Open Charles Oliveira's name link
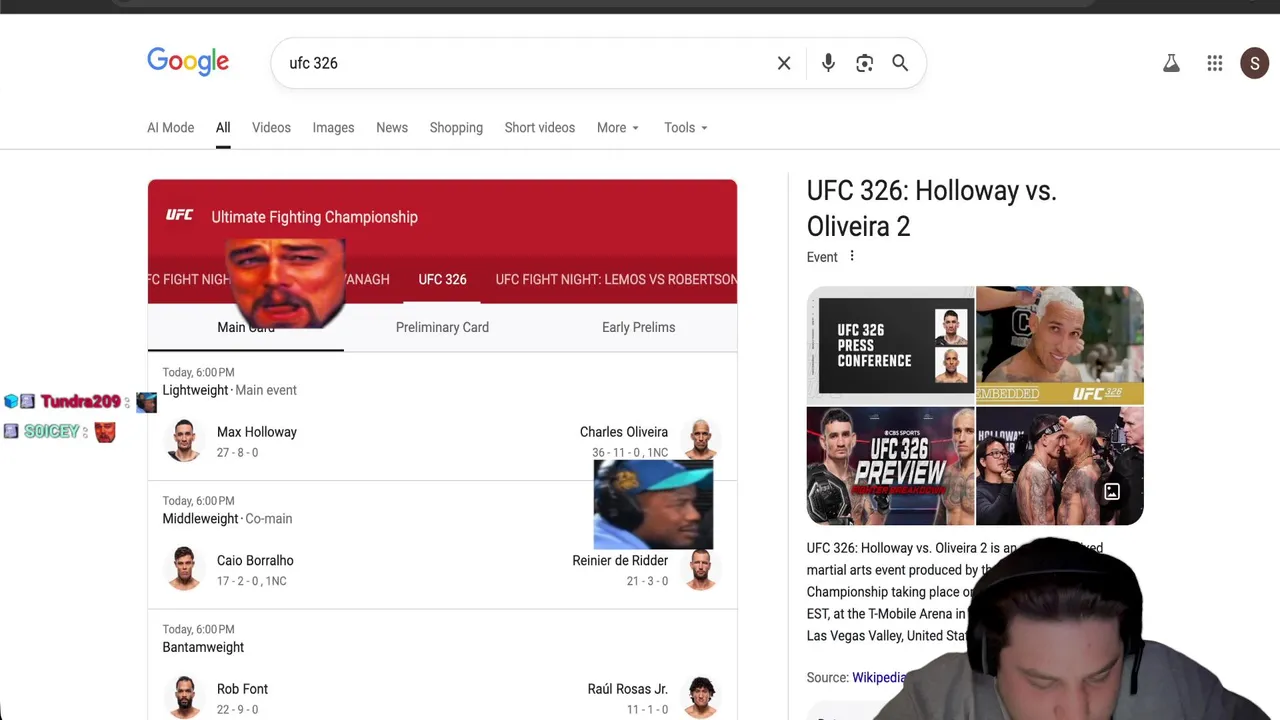The height and width of the screenshot is (720, 1280). (624, 432)
